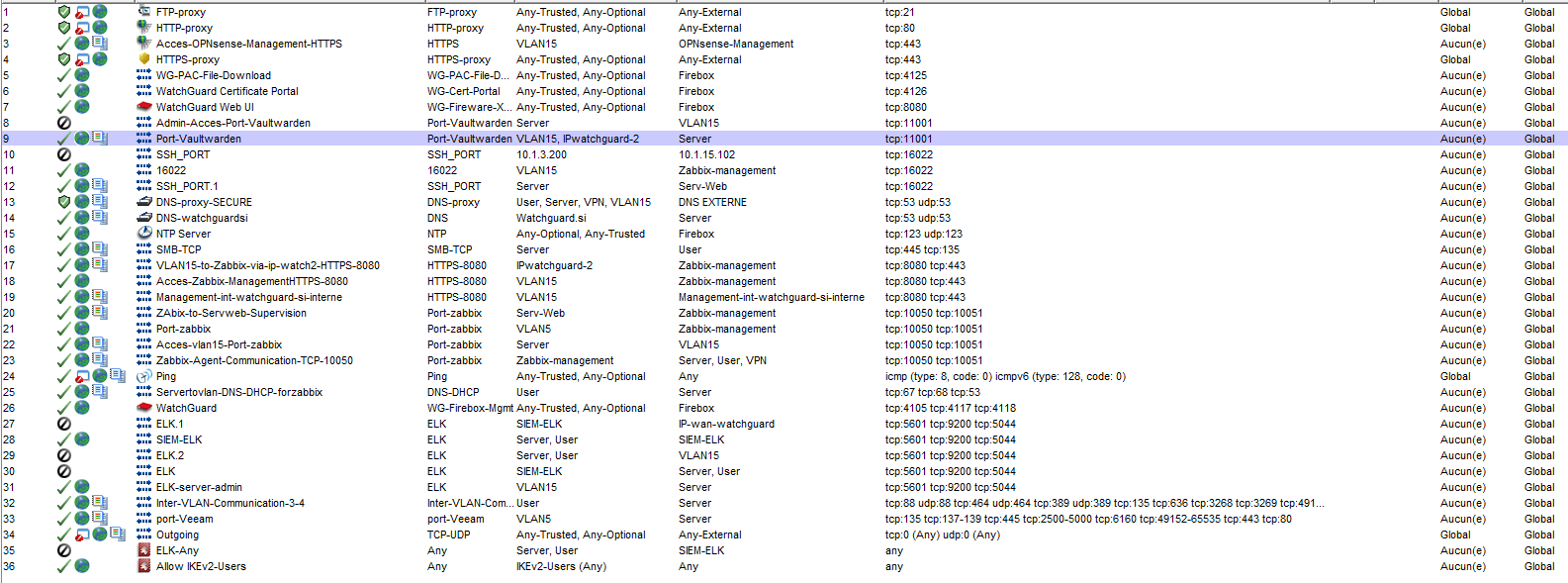Select the Outgoing policy name
The width and height of the screenshot is (1568, 583).
(177, 534)
